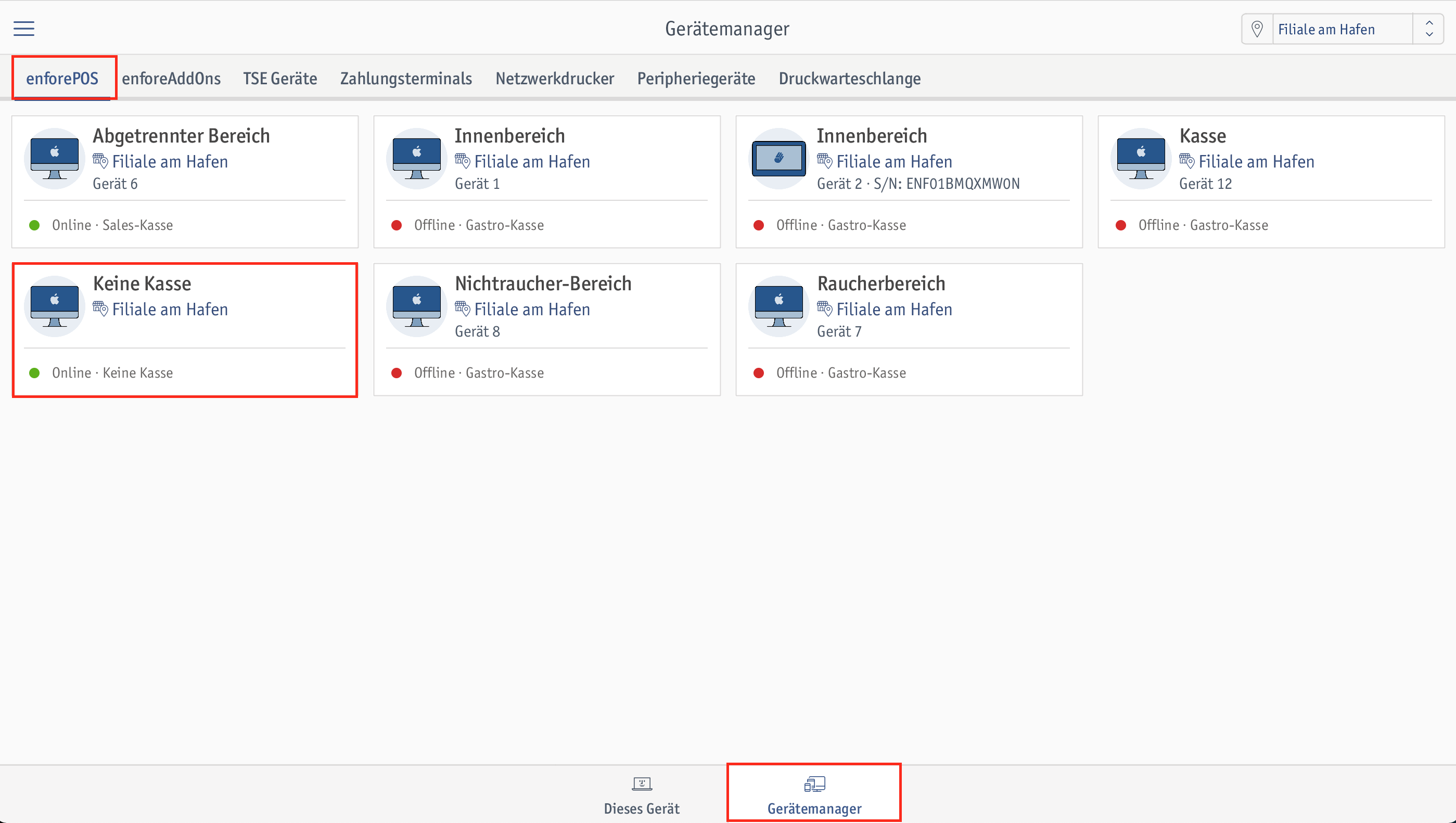The width and height of the screenshot is (1456, 823).
Task: Click red status dot of Nichtraucher-Bereich
Action: click(397, 373)
